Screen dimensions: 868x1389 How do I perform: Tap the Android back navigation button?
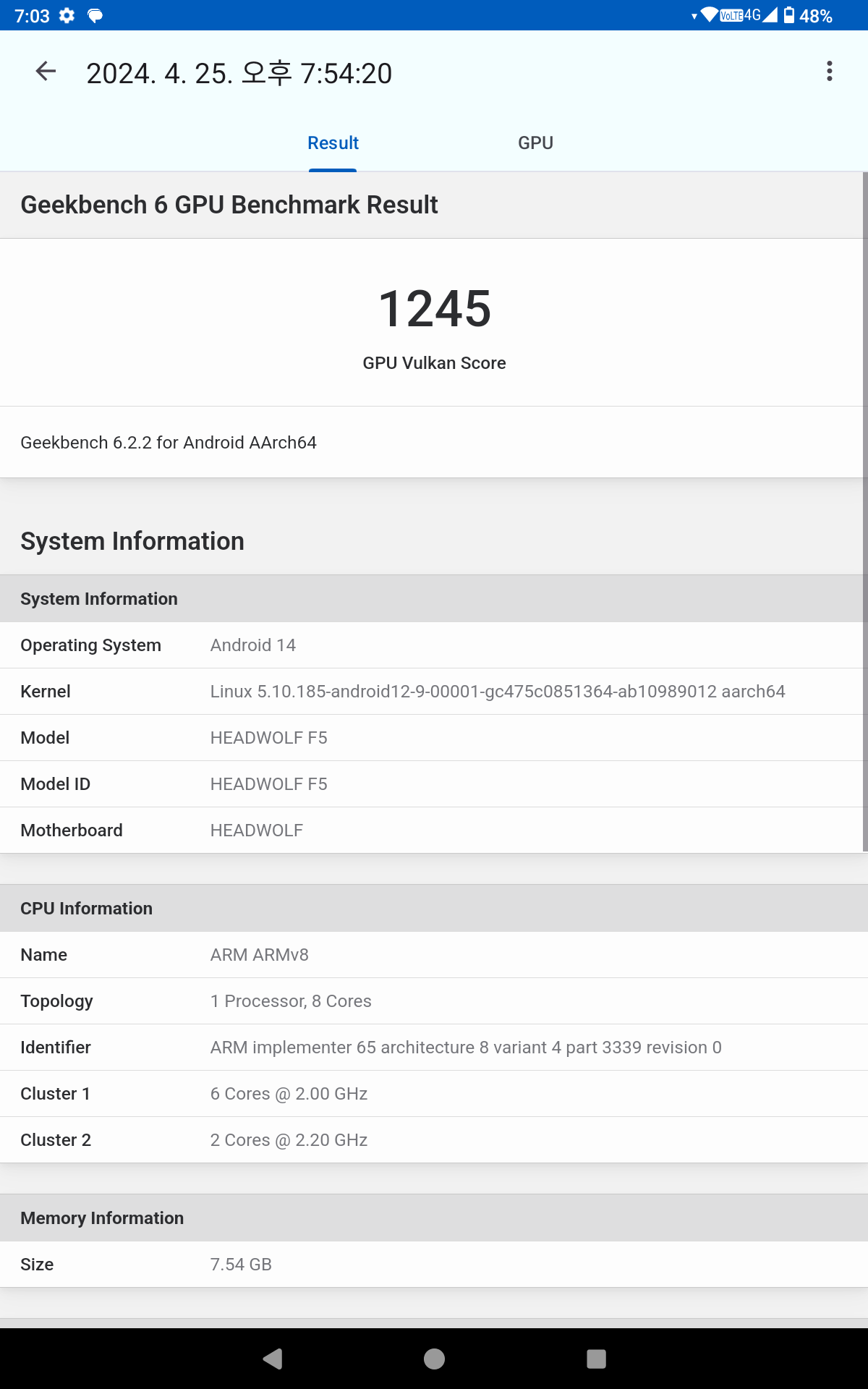pyautogui.click(x=273, y=1359)
